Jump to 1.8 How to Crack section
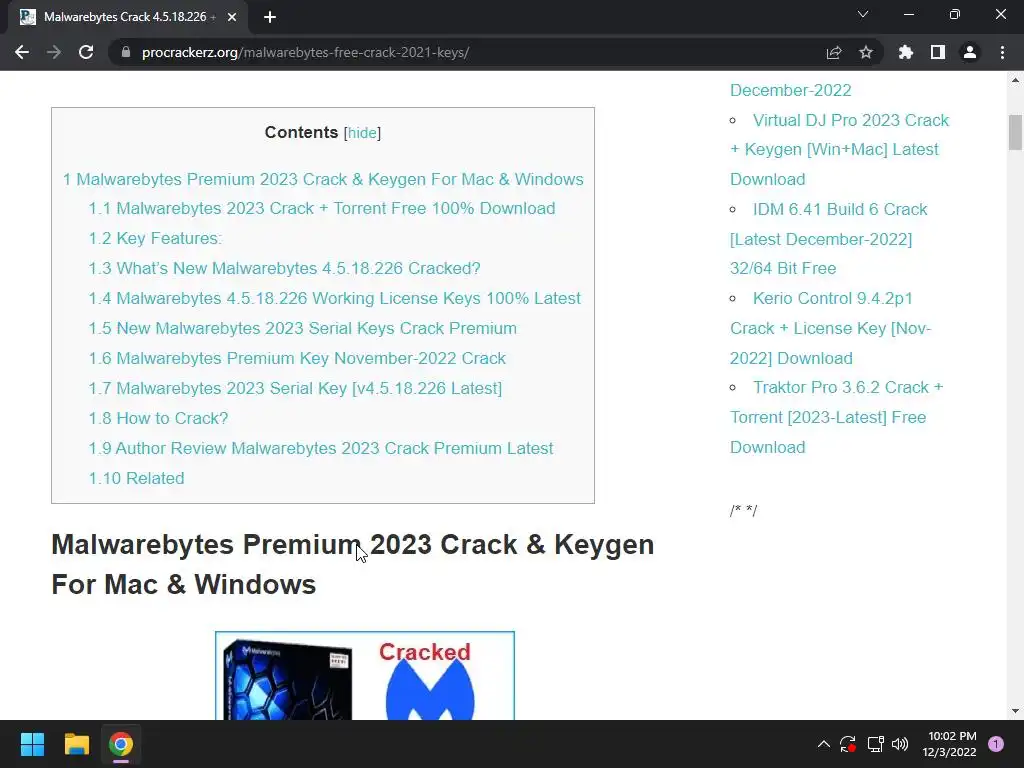The image size is (1024, 768). (x=158, y=419)
